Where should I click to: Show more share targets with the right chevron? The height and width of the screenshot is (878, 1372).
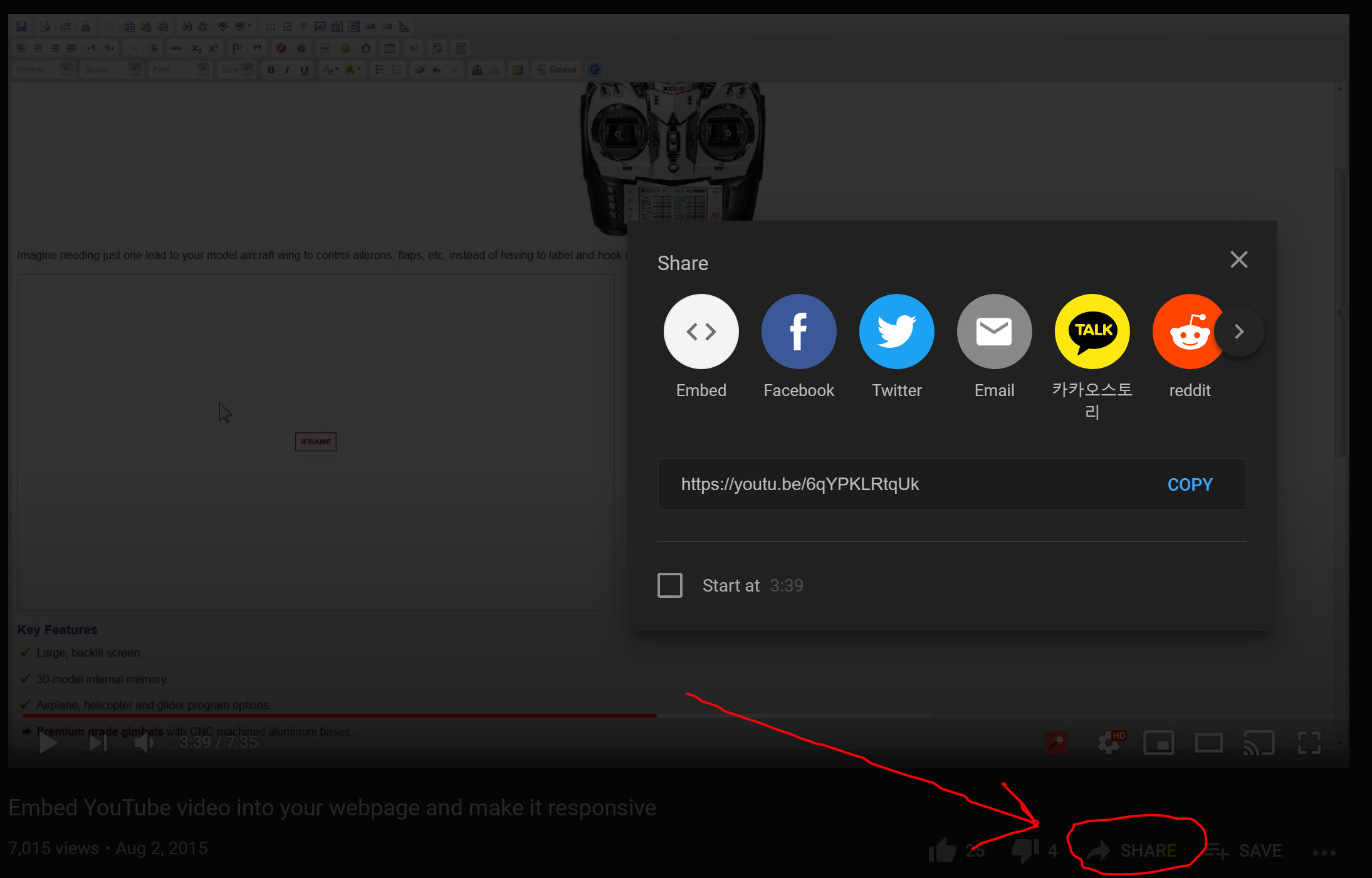tap(1239, 332)
